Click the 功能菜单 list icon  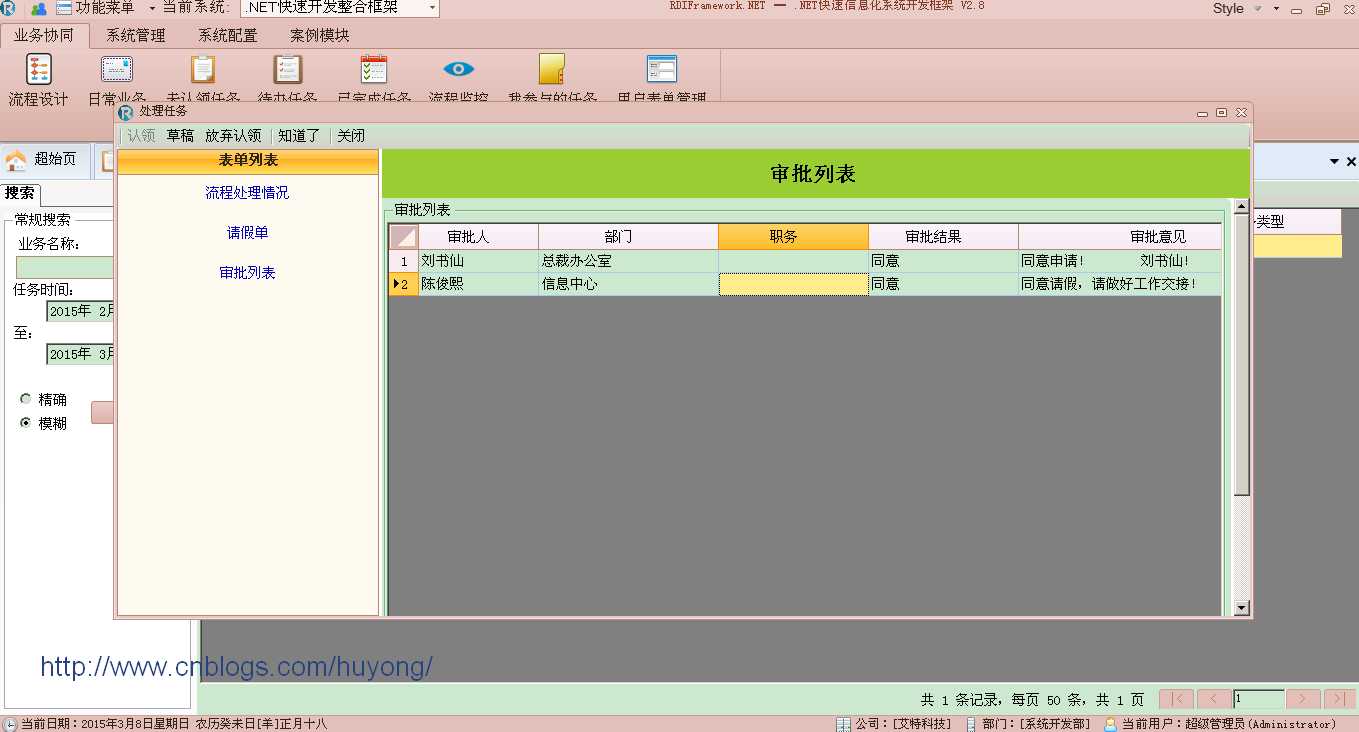coord(64,9)
